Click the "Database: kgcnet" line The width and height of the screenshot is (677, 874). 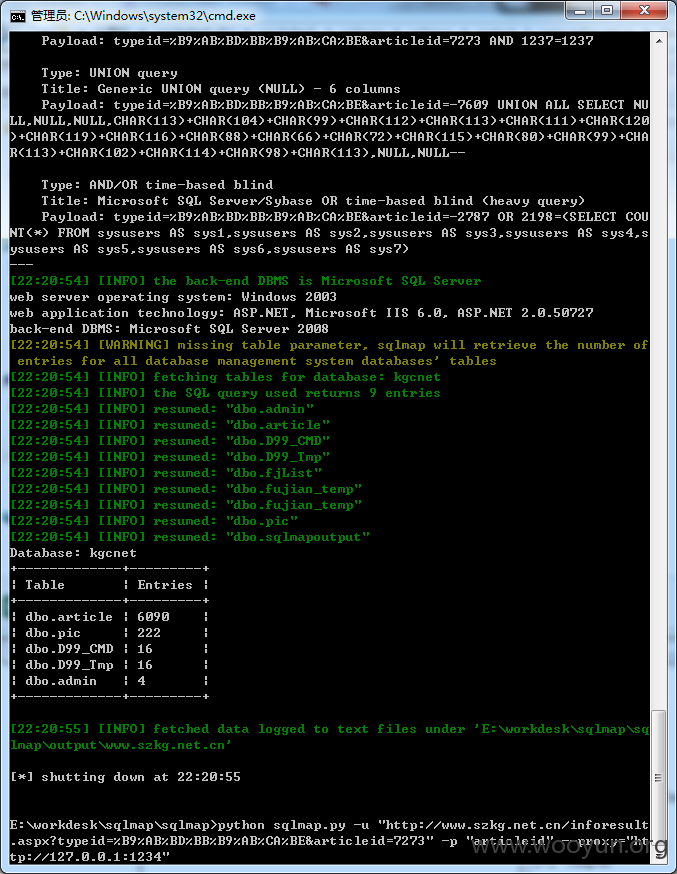point(73,553)
